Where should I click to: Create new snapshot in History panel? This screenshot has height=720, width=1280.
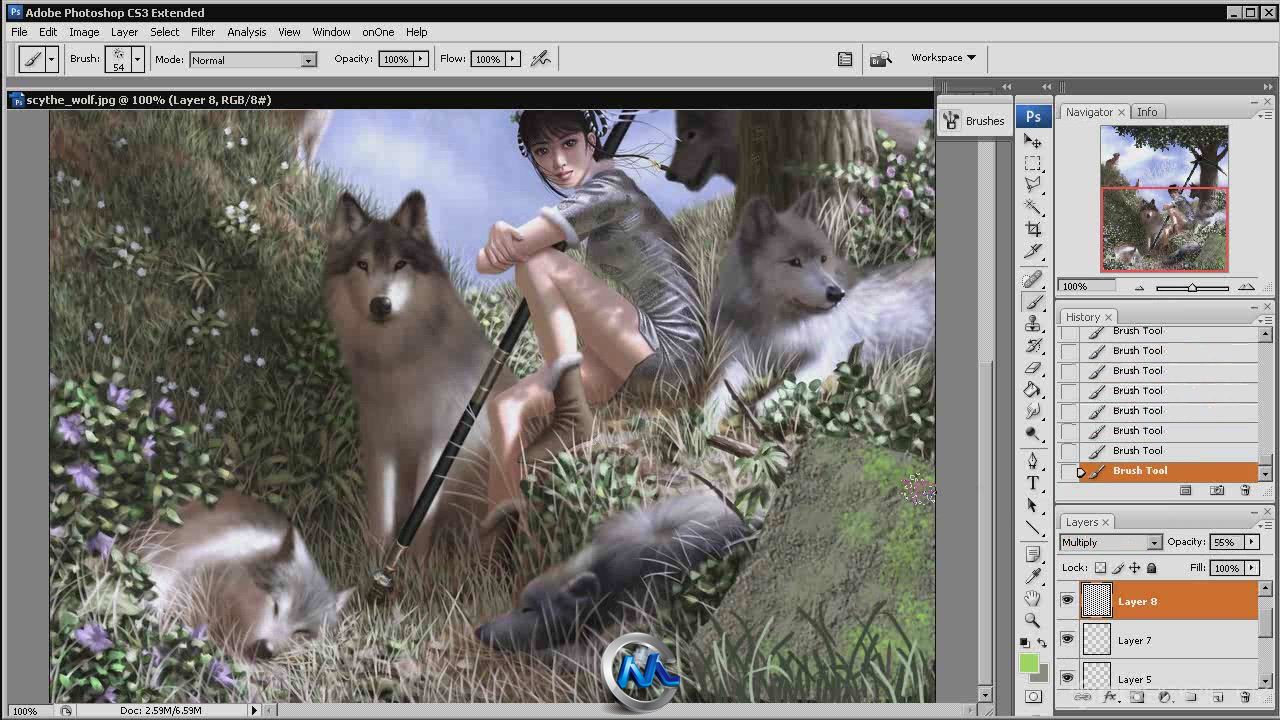(1216, 490)
